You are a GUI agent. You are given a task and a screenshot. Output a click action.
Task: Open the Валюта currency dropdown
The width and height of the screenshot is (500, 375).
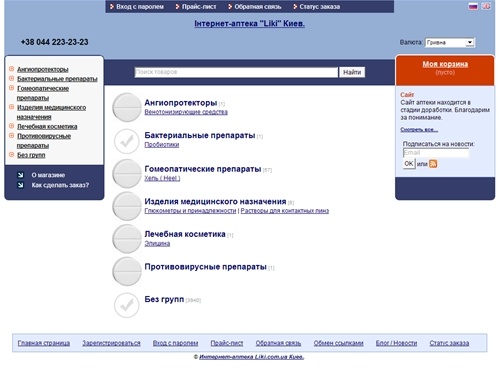450,43
